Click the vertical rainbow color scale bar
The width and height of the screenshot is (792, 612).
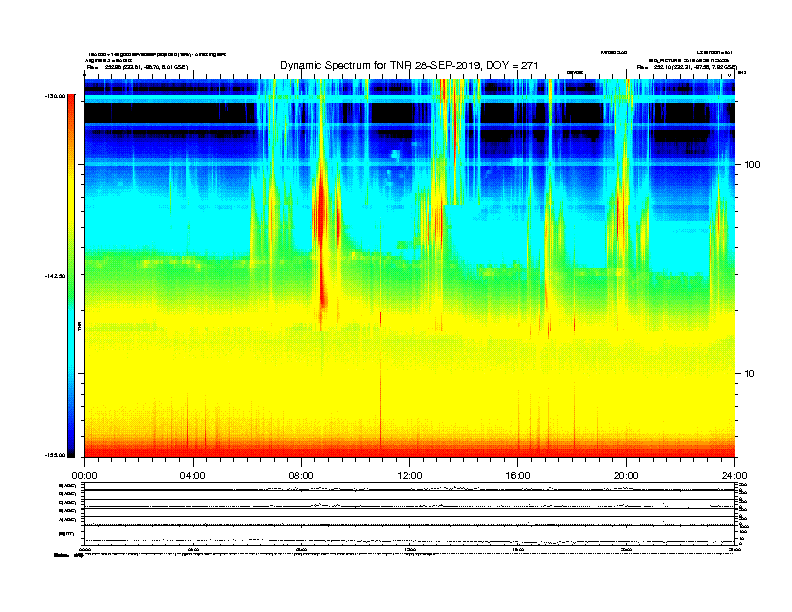click(71, 276)
